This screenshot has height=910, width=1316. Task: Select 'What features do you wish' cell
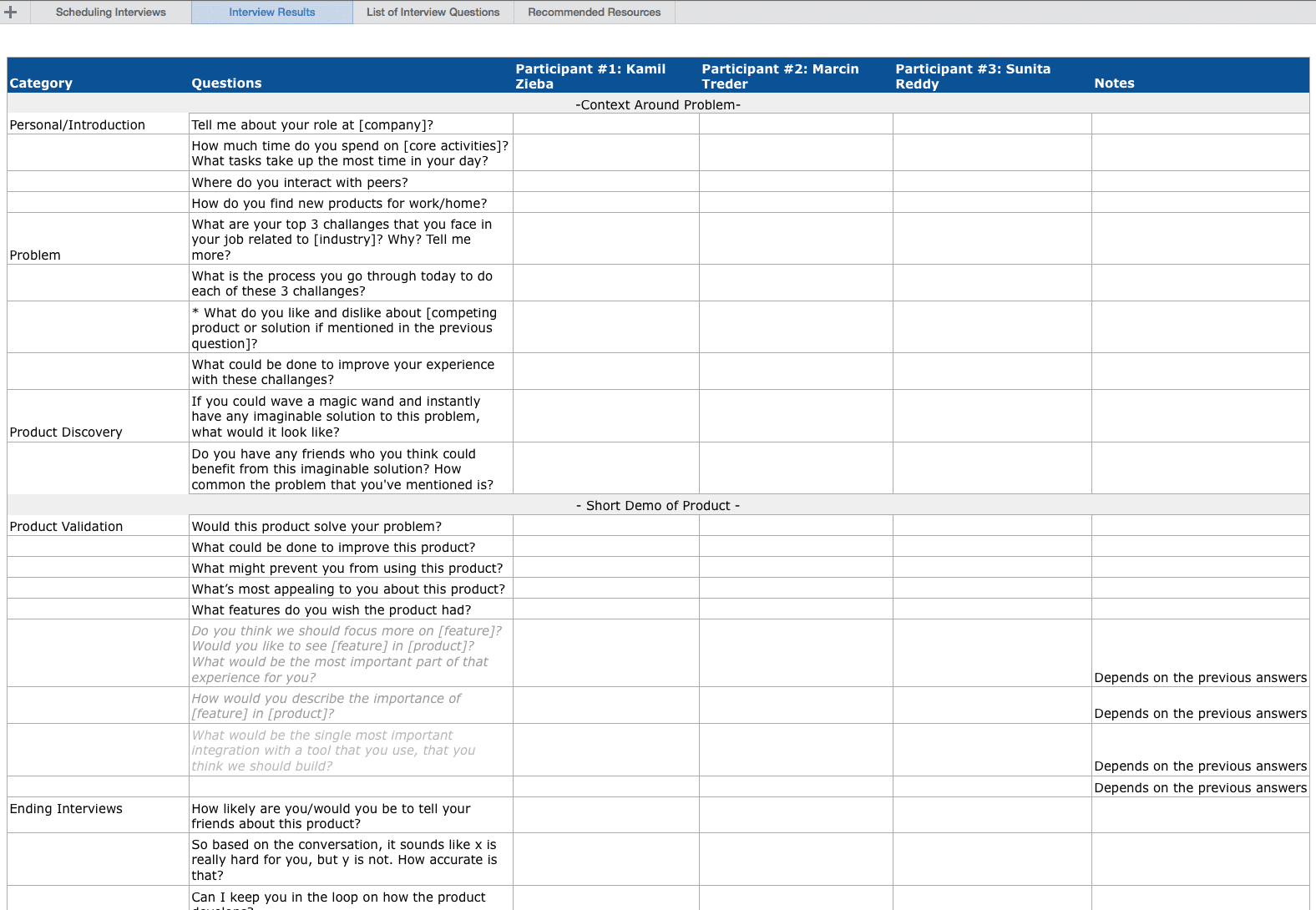click(352, 609)
